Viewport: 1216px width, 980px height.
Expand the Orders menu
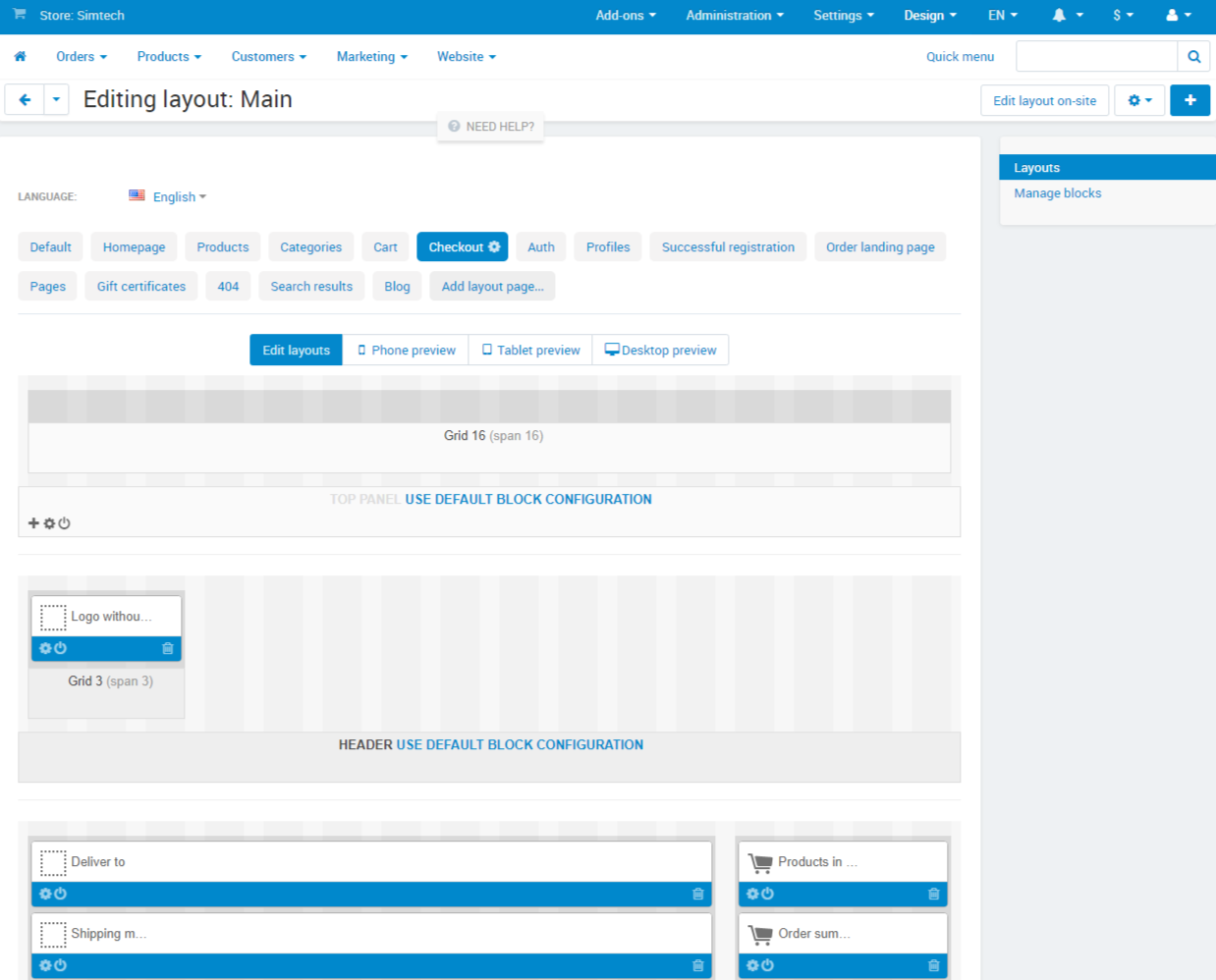pyautogui.click(x=82, y=57)
